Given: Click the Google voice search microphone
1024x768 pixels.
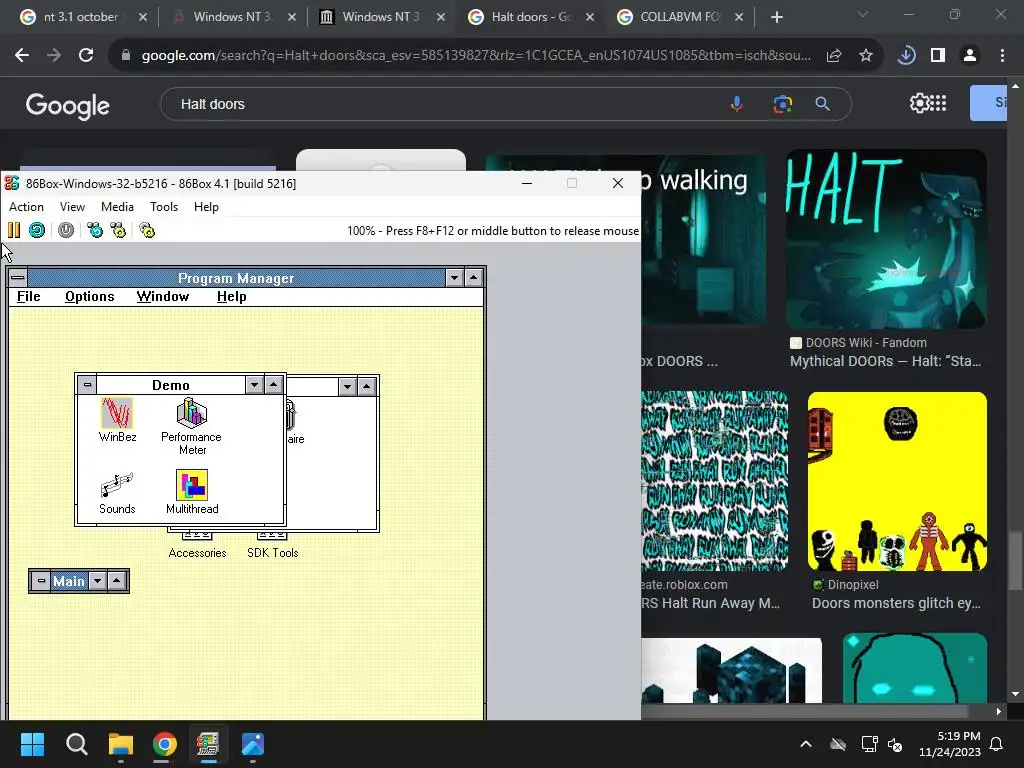Looking at the screenshot, I should 737,104.
